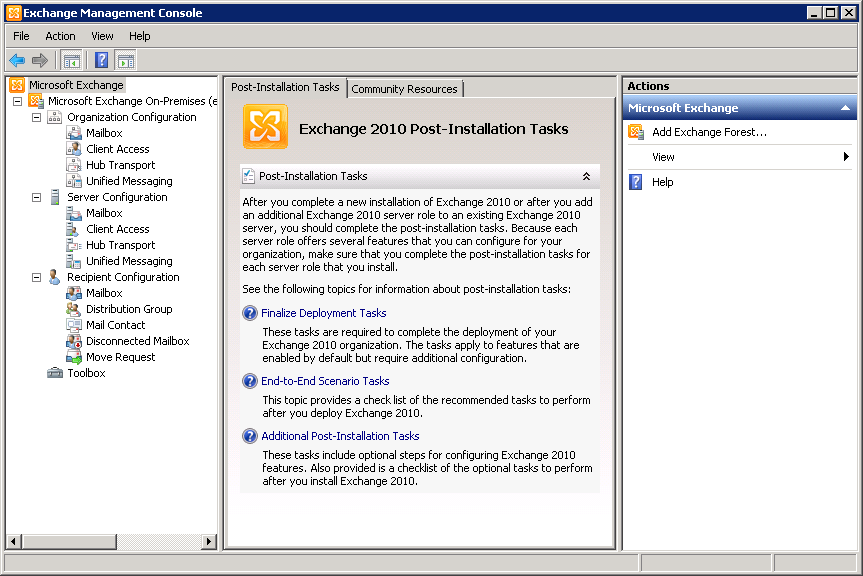The width and height of the screenshot is (863, 576).
Task: Click the Recipient Configuration person icon
Action: [x=54, y=277]
